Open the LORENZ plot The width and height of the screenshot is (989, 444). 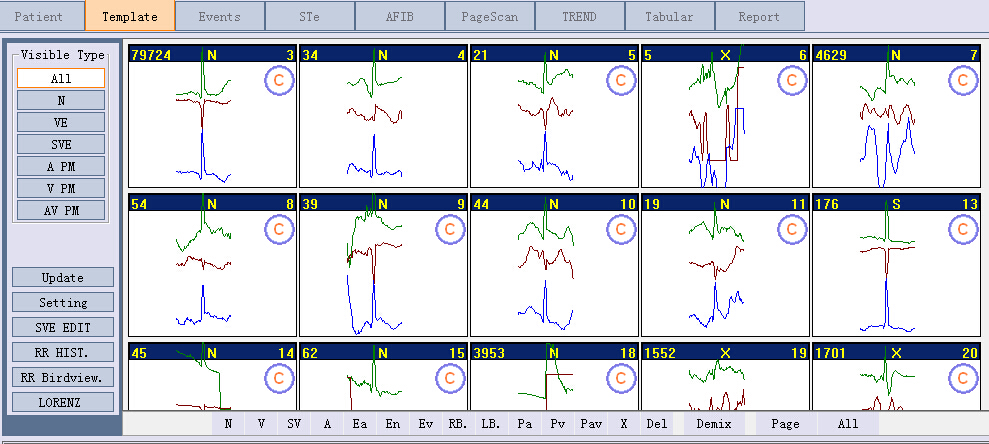click(63, 402)
